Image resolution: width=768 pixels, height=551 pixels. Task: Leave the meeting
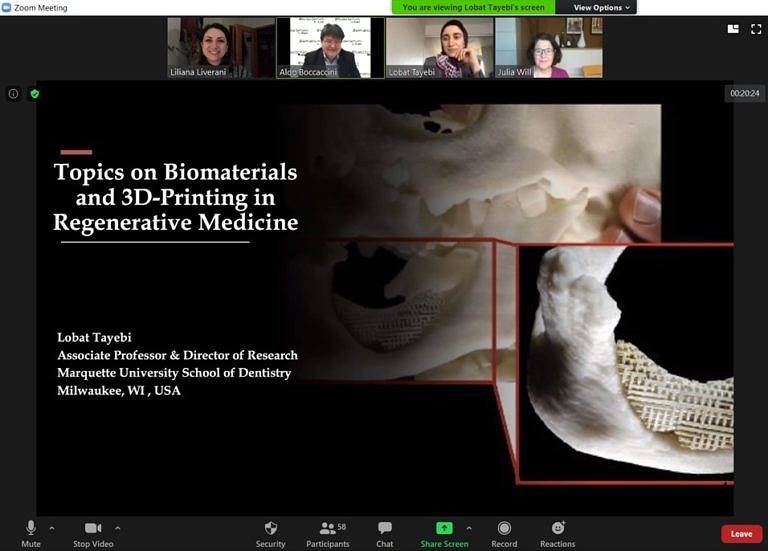coord(742,534)
